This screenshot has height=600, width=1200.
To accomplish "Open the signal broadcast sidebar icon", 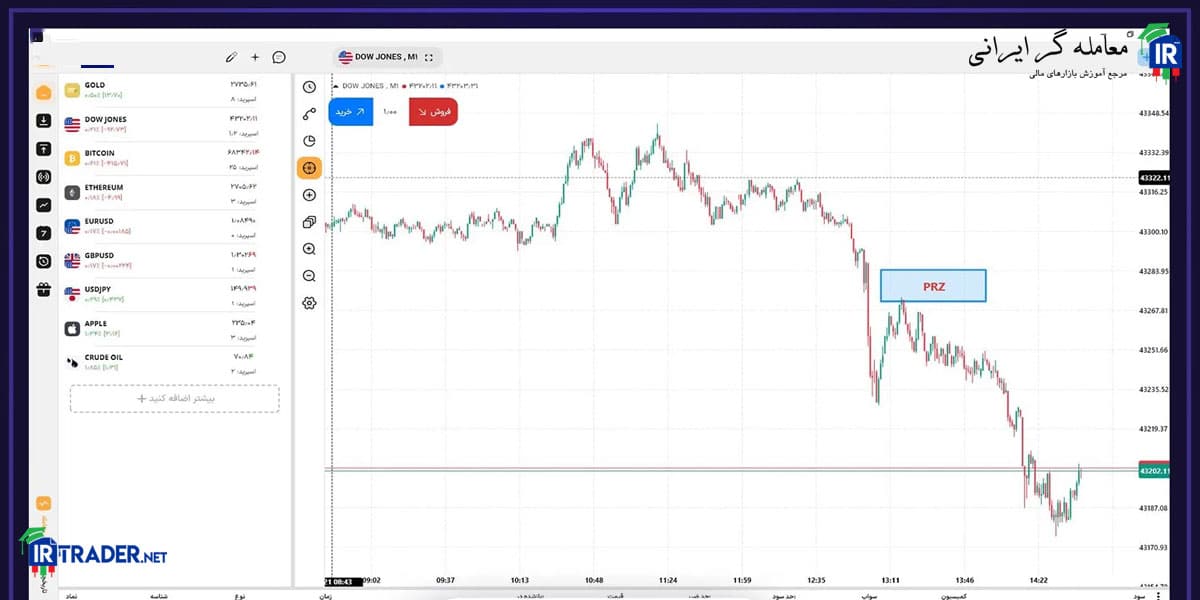I will point(44,177).
